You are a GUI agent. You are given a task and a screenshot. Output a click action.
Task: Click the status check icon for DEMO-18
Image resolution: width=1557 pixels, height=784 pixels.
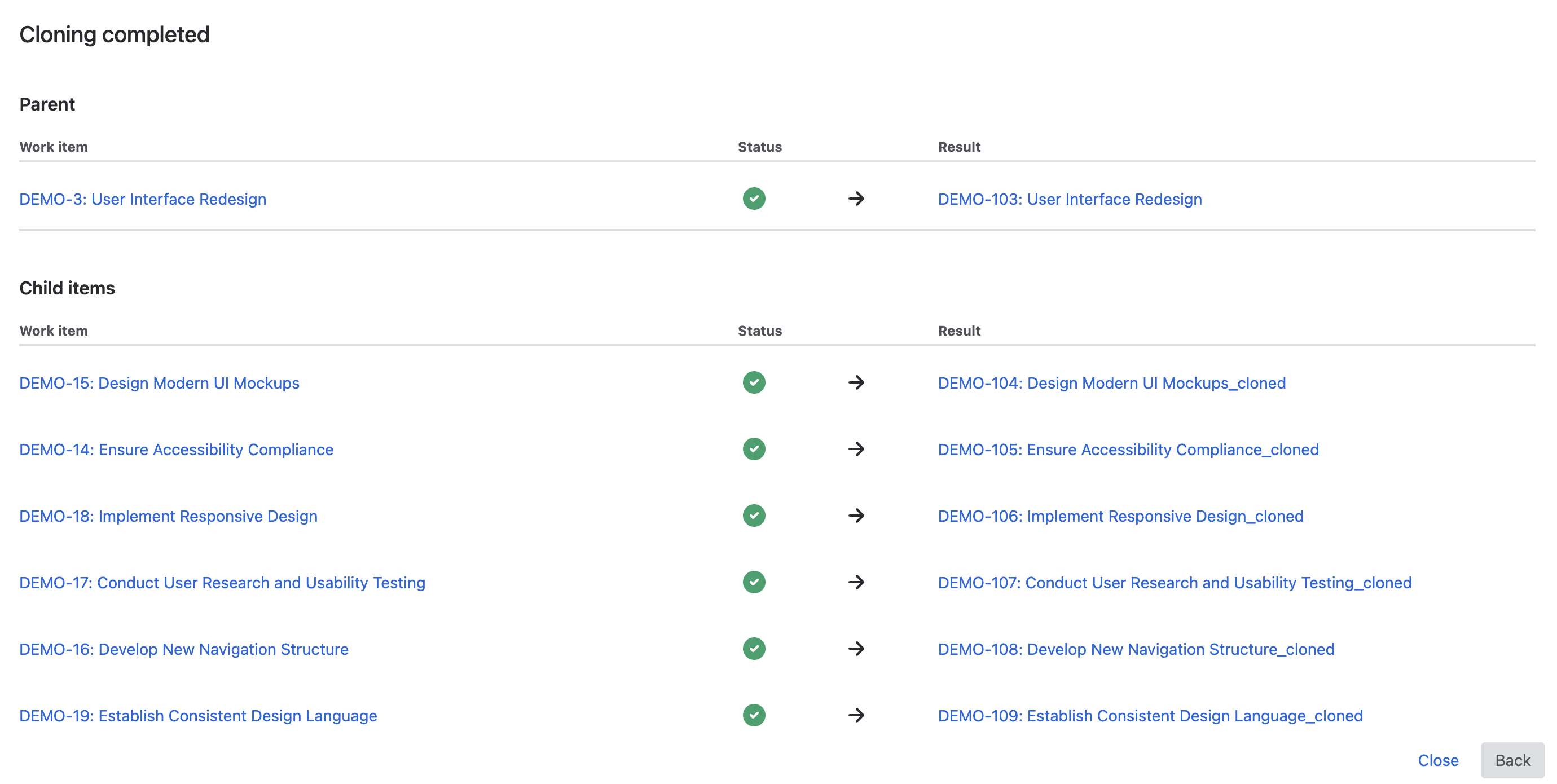tap(754, 516)
